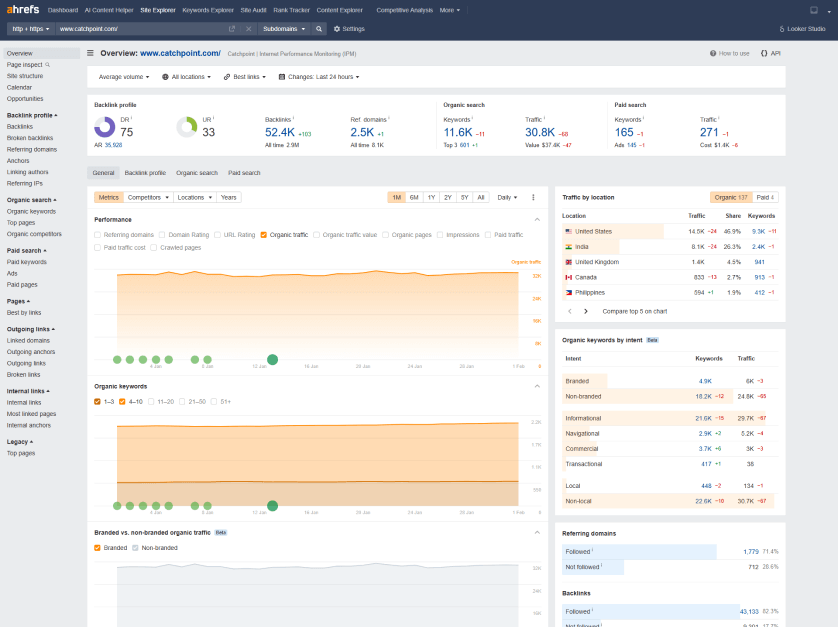This screenshot has height=627, width=838.
Task: Open the Subdomains mode dropdown
Action: click(284, 29)
